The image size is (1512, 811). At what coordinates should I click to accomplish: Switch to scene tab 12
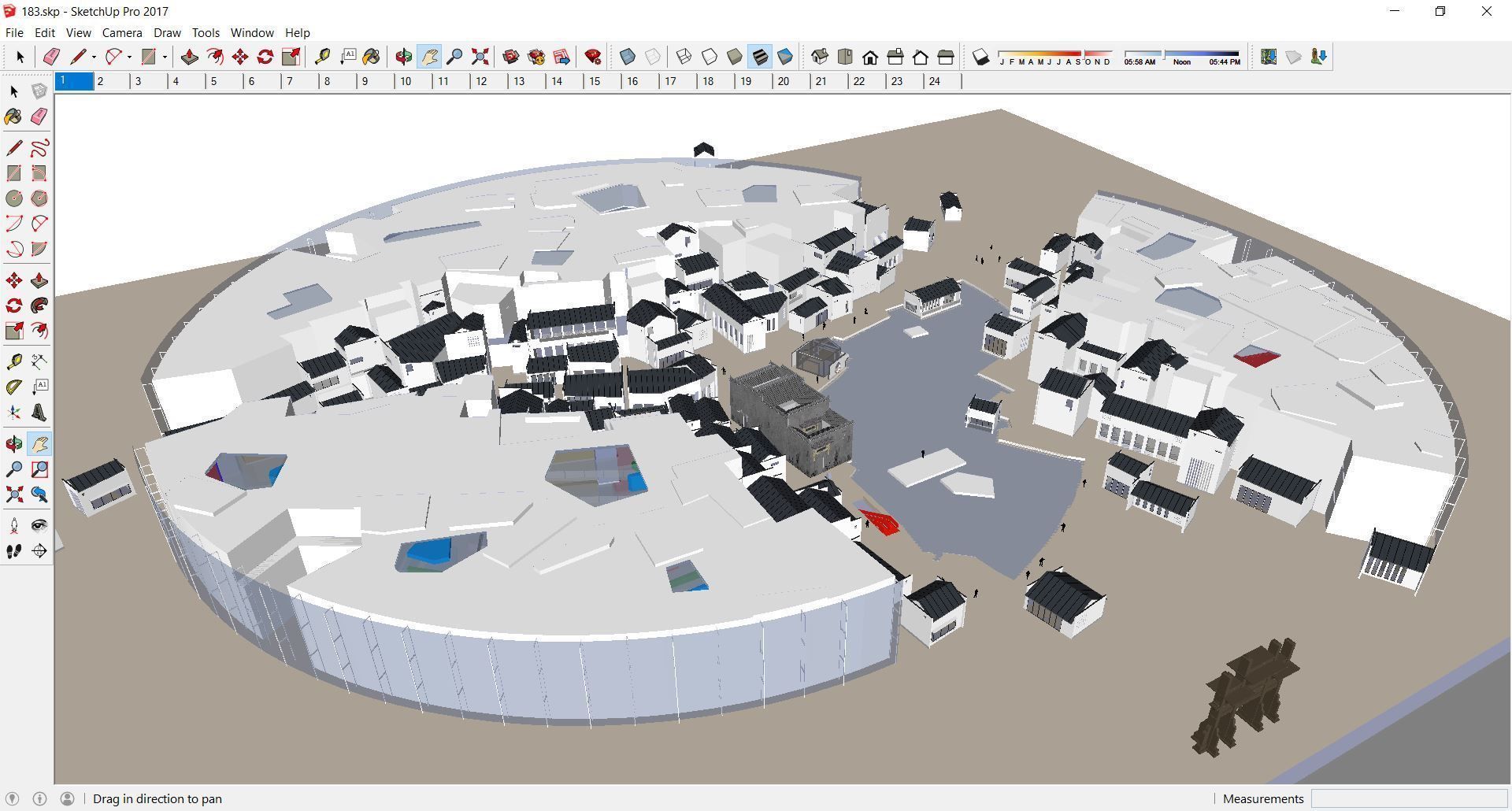(491, 81)
